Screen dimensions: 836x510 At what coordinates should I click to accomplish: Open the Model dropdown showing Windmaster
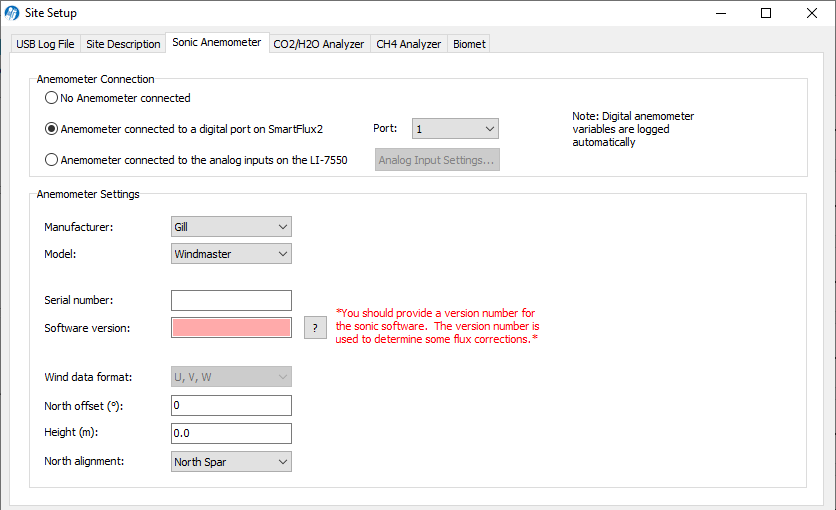pyautogui.click(x=231, y=254)
